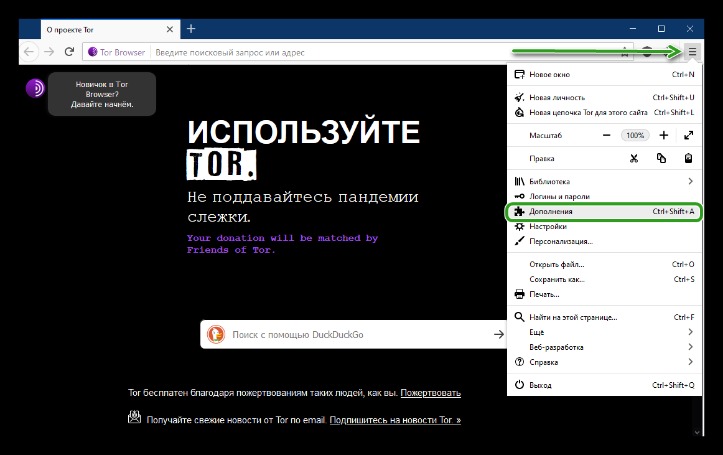Click the Copy icon in Правка row
This screenshot has height=455, width=723.
coord(661,158)
